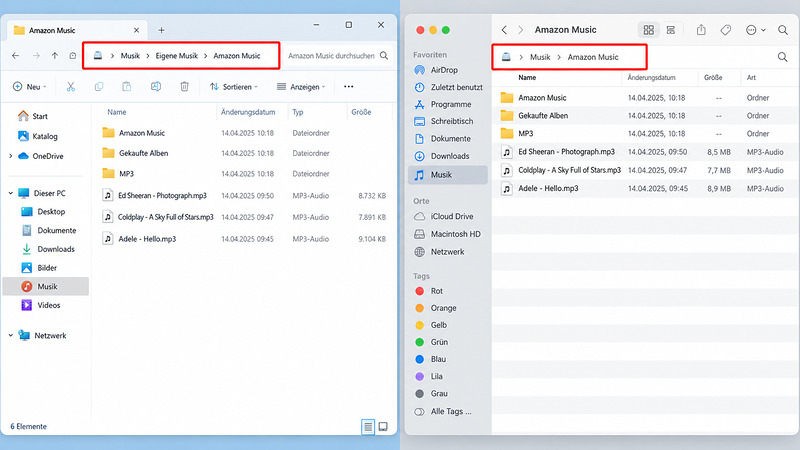Viewport: 800px width, 450px height.
Task: Open Schreibtisch in Finder sidebar
Action: point(452,121)
